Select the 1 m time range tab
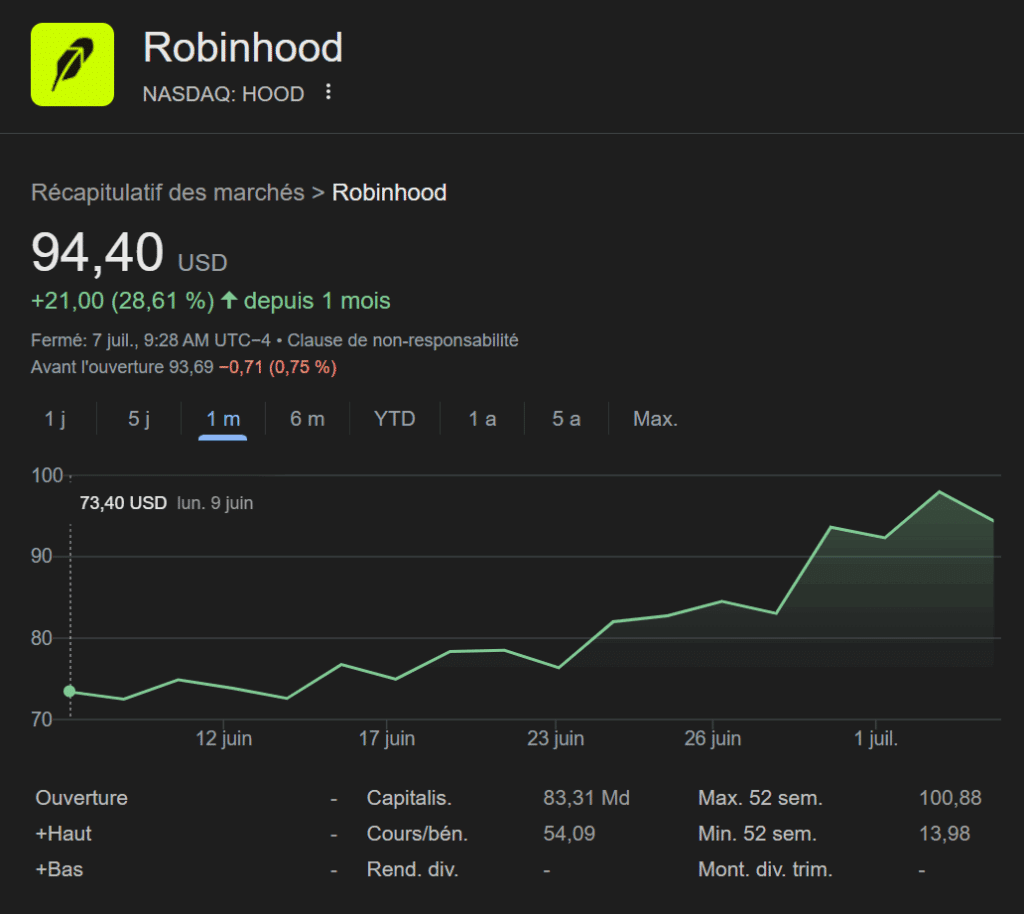The height and width of the screenshot is (914, 1024). [223, 418]
